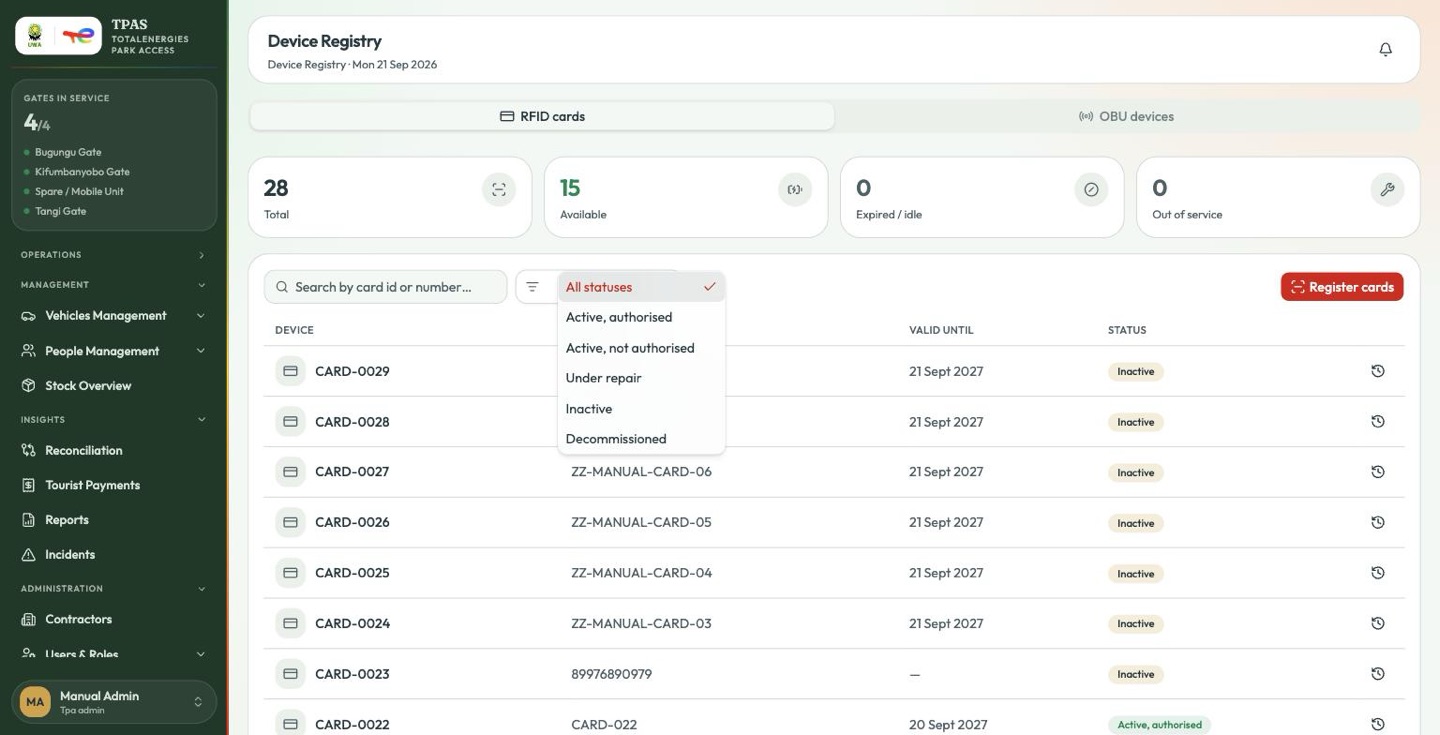Click the filter icon next to the search box
The image size is (1440, 735).
coord(532,287)
